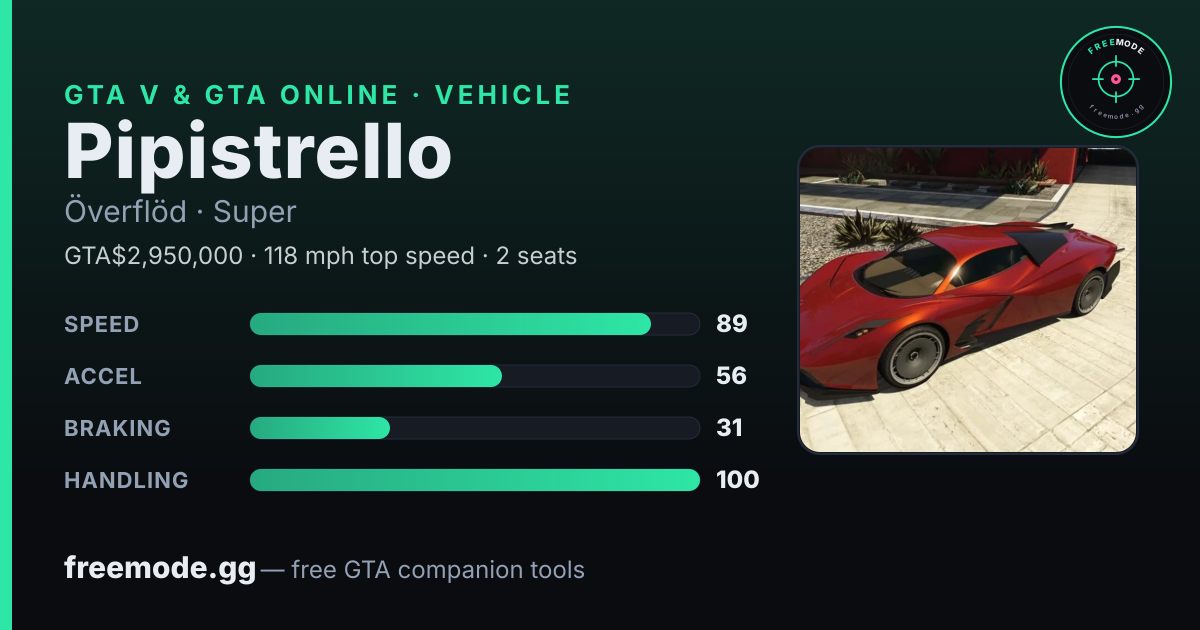Click the Överflöd · Super manufacturer line
1200x630 pixels.
click(180, 212)
